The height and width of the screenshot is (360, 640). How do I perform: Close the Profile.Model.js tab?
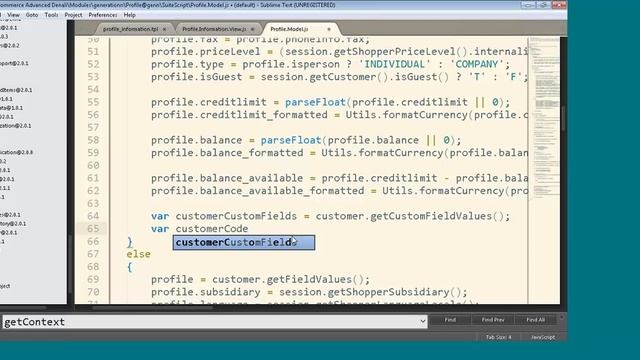click(329, 29)
